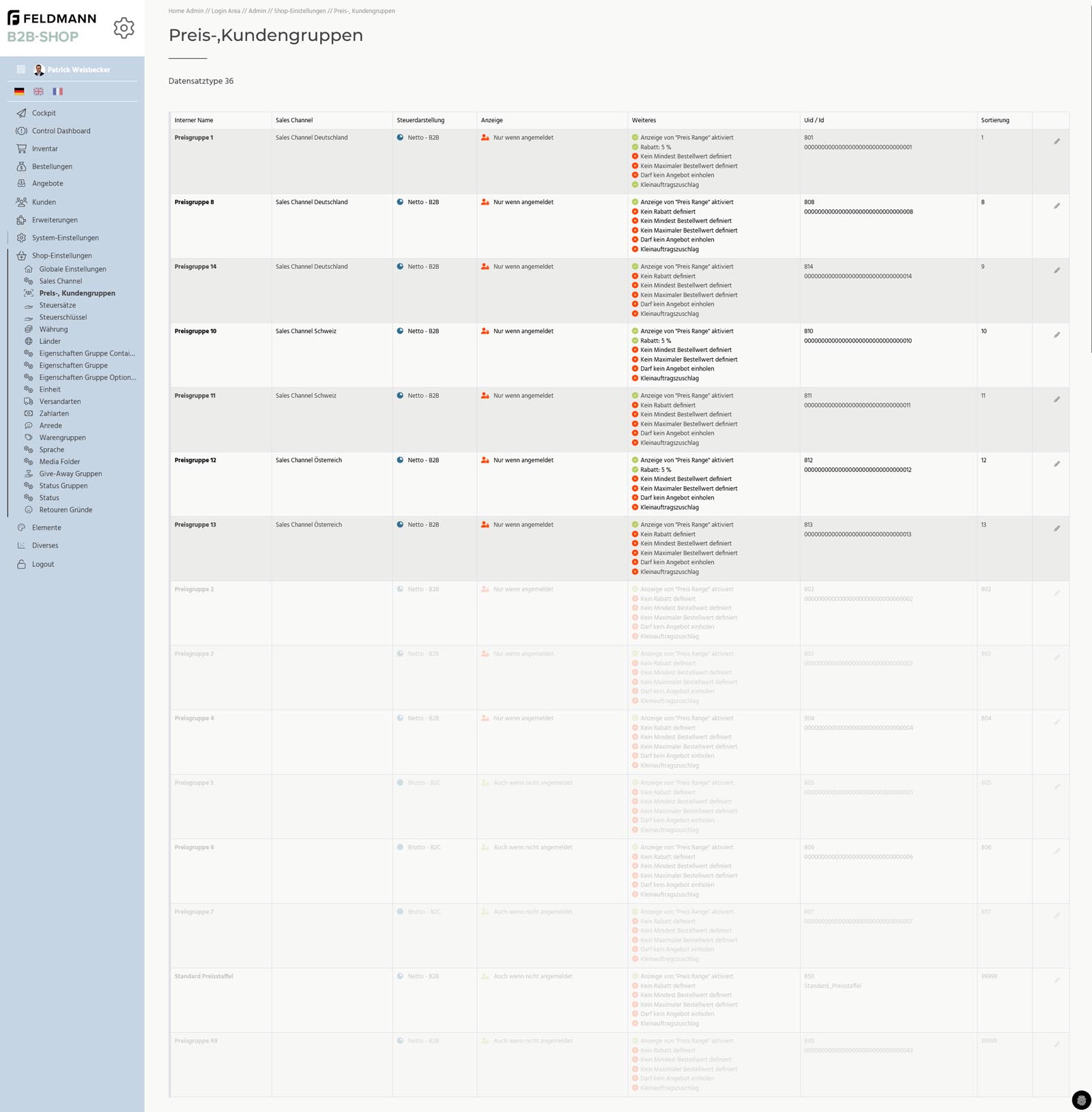The image size is (1092, 1112).
Task: Click the Erweiterungen puzzle icon
Action: coord(21,220)
